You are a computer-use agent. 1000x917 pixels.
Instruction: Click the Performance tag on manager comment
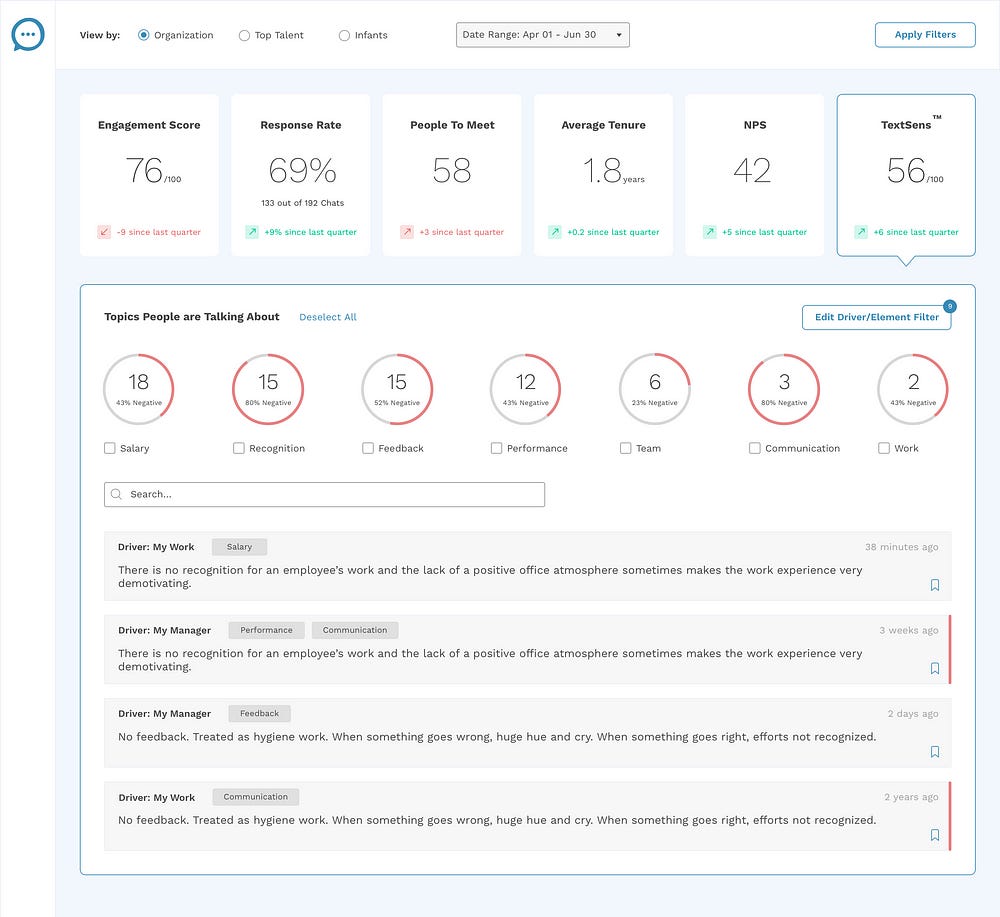(x=267, y=630)
